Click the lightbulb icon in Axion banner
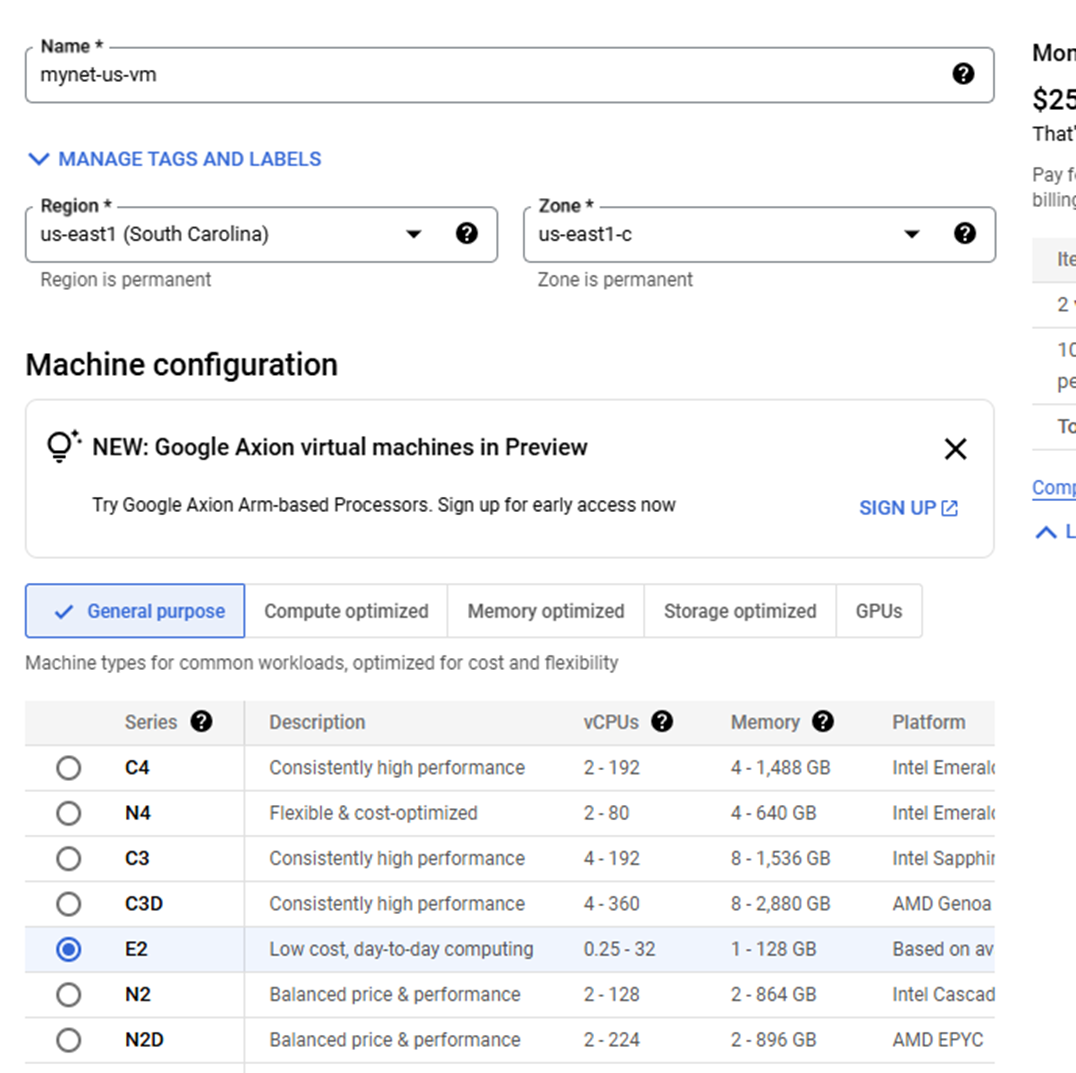This screenshot has width=1076, height=1073. [63, 446]
